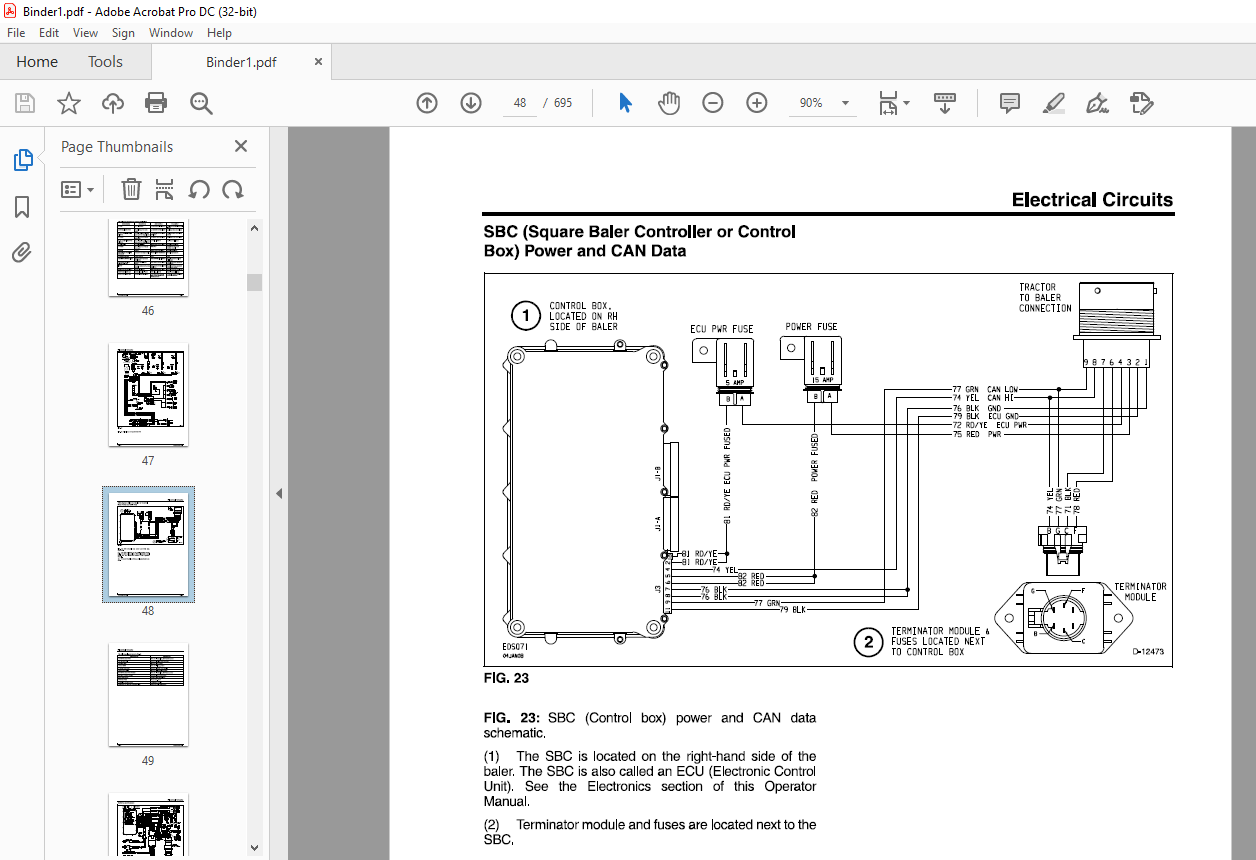The image size is (1256, 860).
Task: Click the scrolling mode keyboard icon
Action: pos(945,103)
